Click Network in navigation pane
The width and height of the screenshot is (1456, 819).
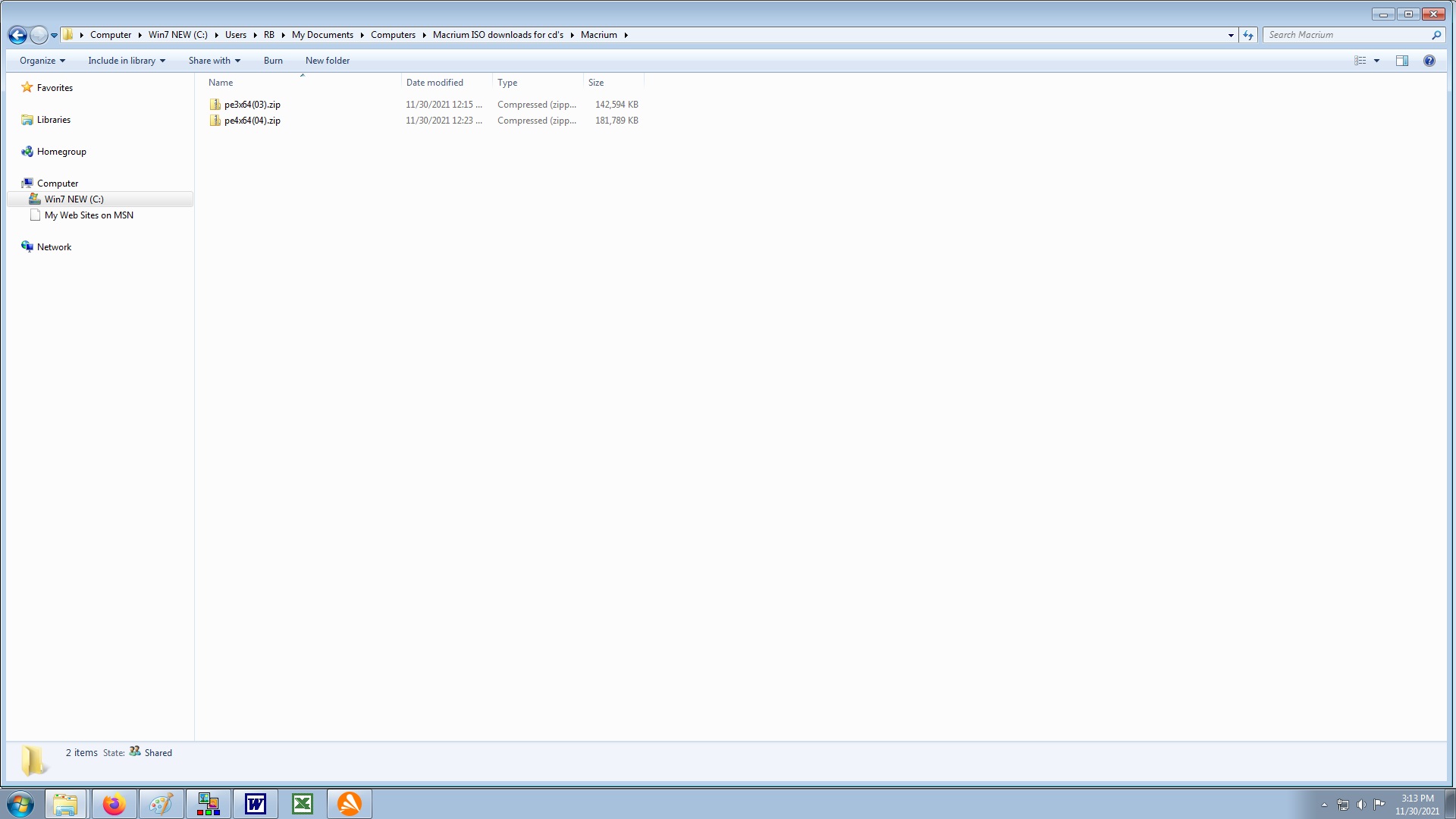pyautogui.click(x=54, y=247)
